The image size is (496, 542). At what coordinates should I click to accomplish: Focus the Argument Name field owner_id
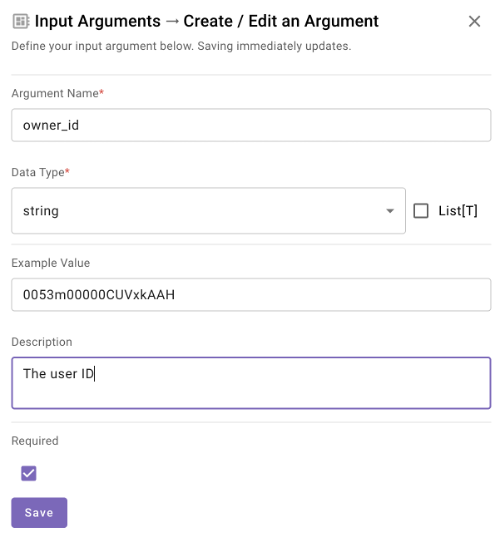click(x=251, y=125)
